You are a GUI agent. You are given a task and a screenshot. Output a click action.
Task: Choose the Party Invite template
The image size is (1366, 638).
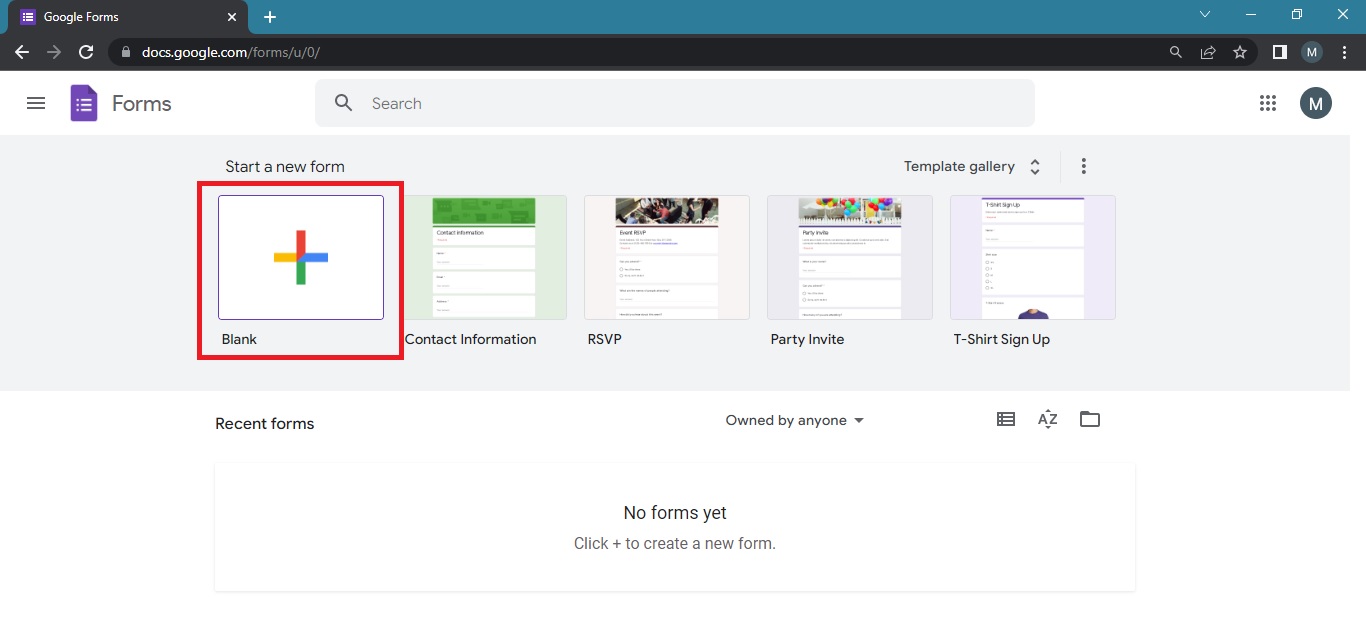coord(849,258)
